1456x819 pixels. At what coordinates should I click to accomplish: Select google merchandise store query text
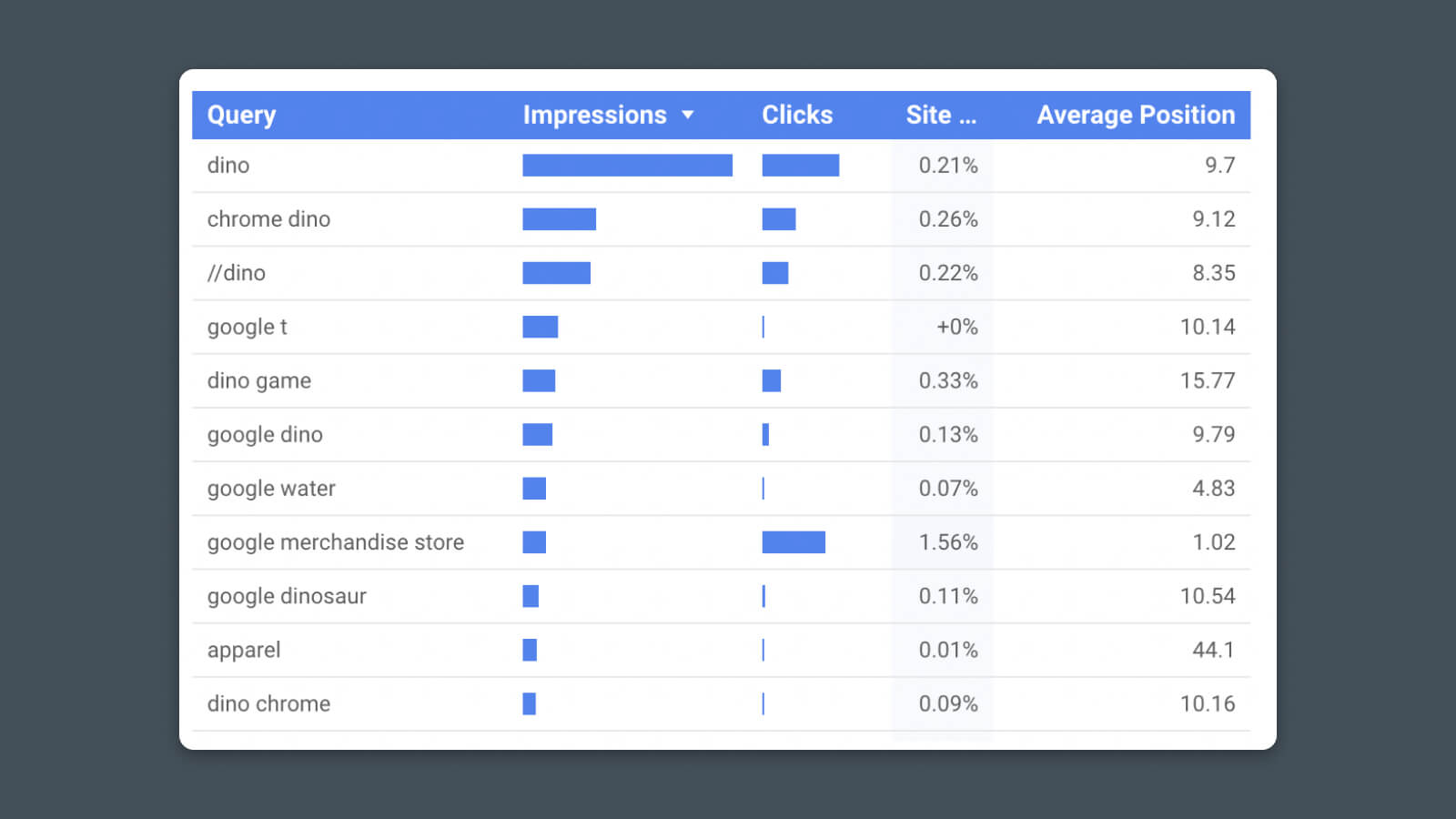click(335, 542)
